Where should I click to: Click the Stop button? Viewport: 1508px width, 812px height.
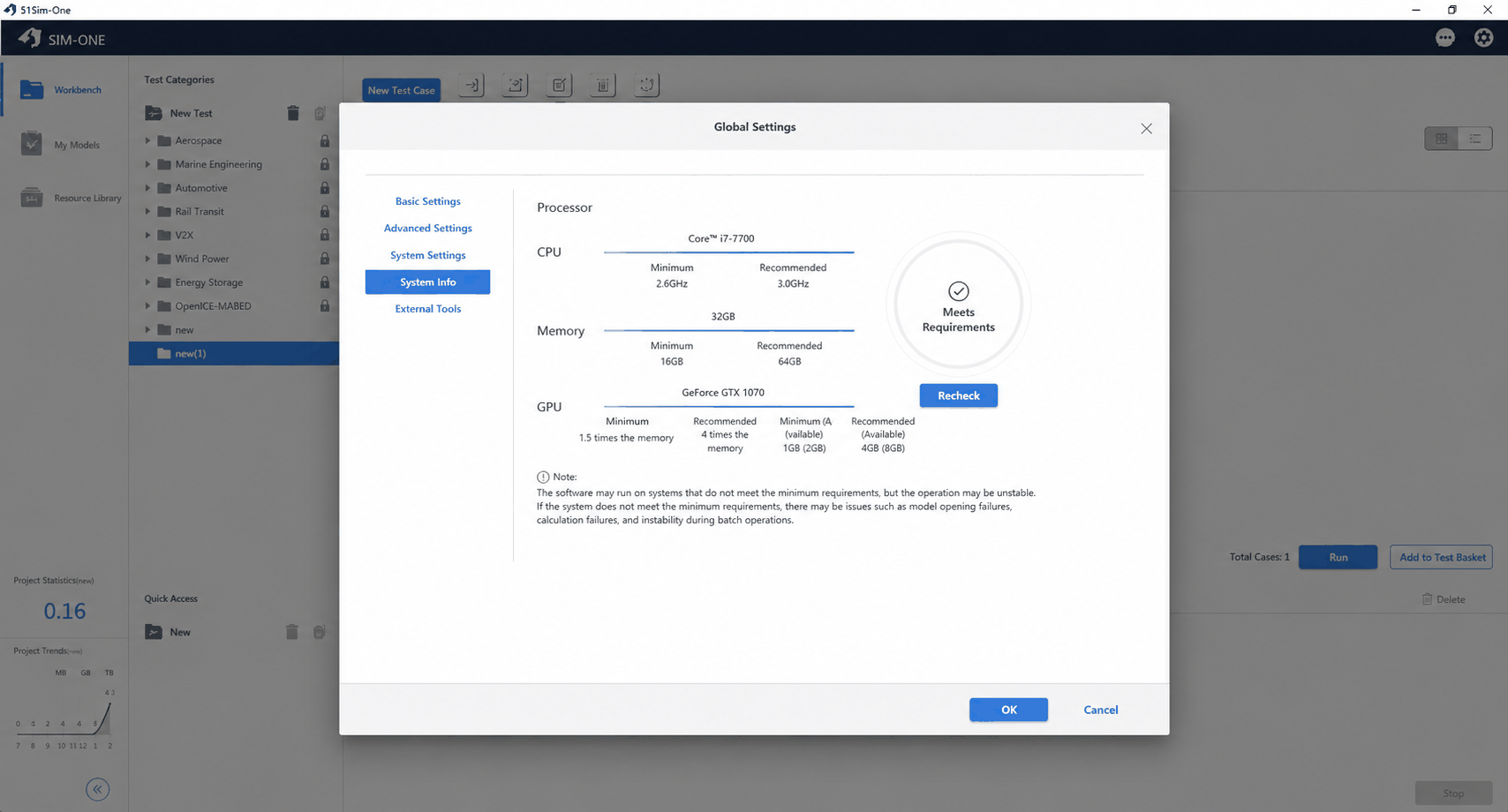(1453, 793)
